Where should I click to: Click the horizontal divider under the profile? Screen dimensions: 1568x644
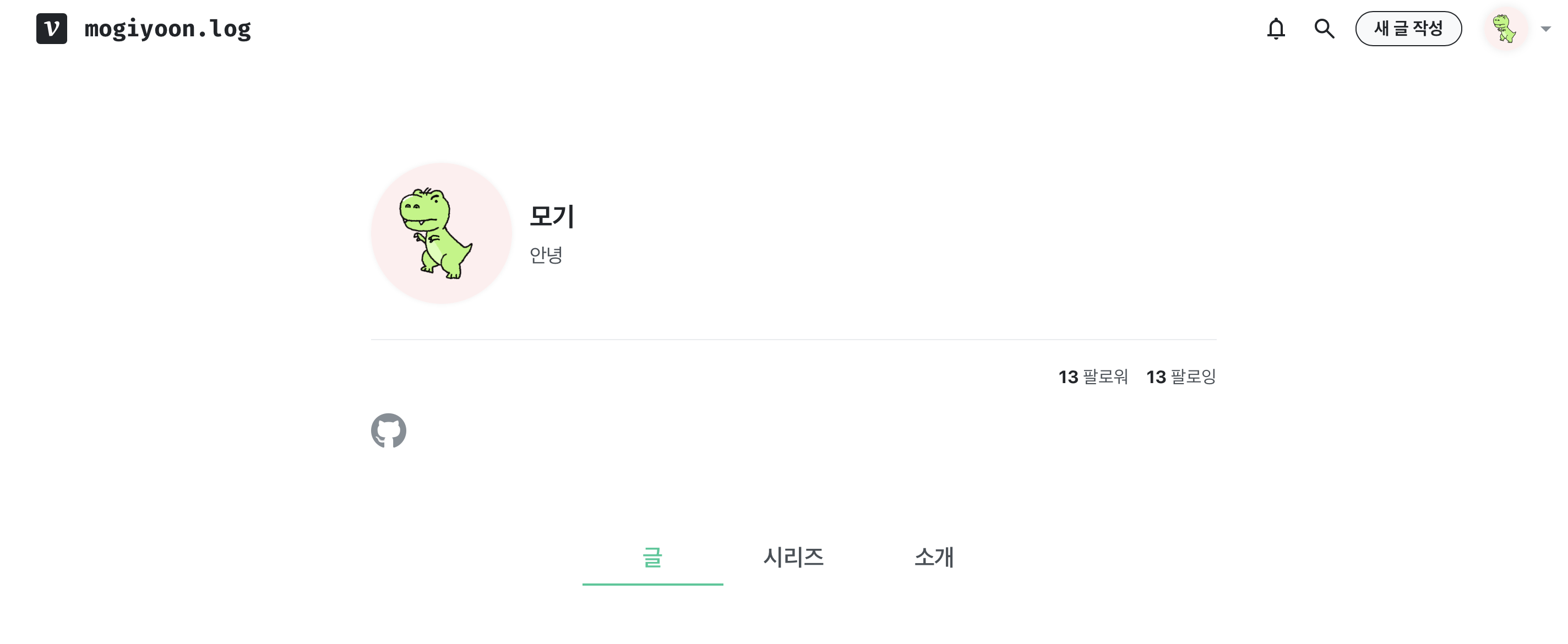coord(793,340)
